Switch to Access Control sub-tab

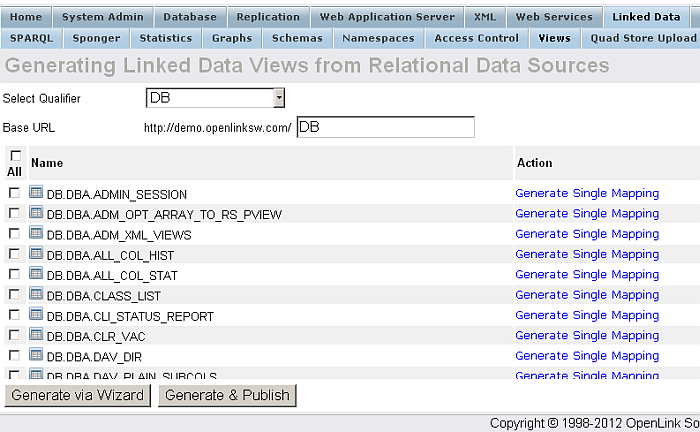[476, 38]
